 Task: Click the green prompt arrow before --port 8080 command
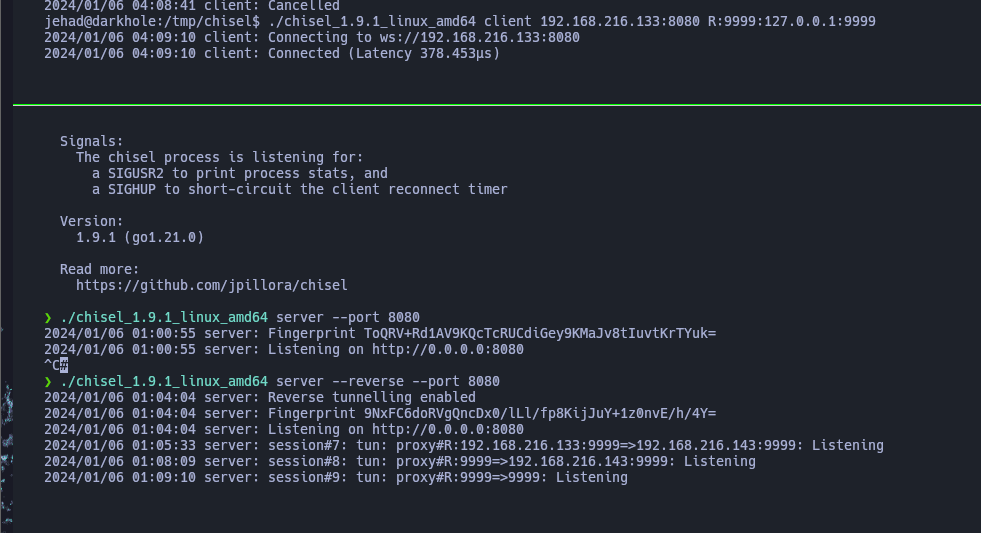click(x=48, y=317)
